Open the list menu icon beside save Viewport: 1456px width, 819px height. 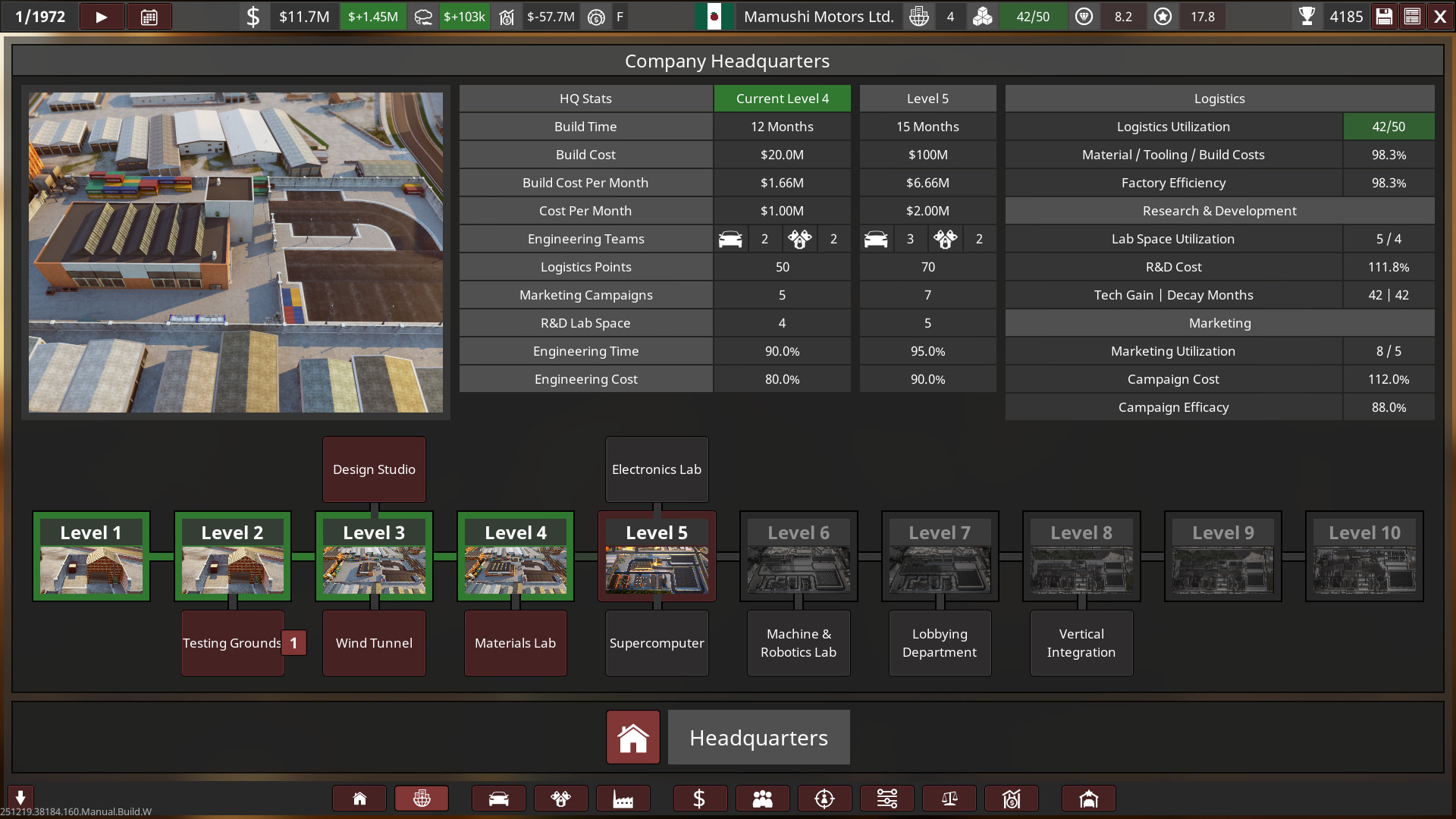pyautogui.click(x=1412, y=17)
